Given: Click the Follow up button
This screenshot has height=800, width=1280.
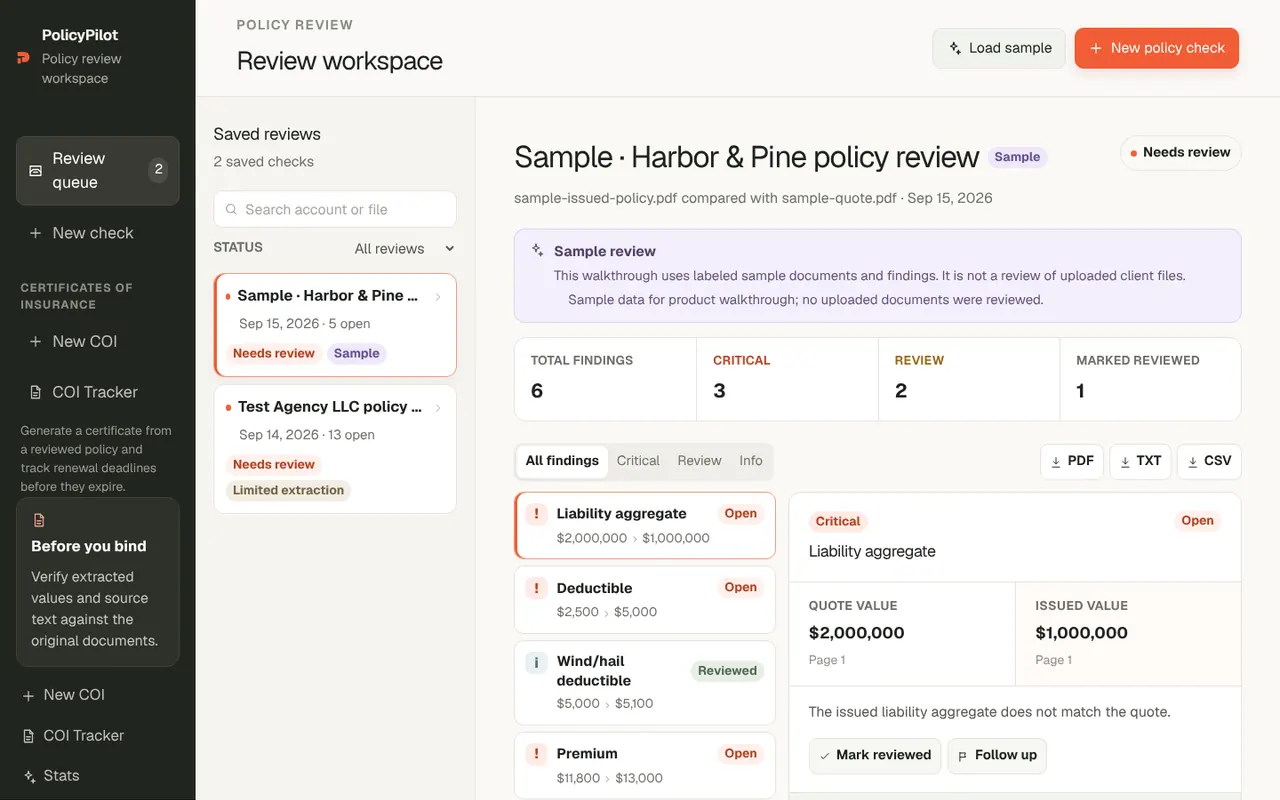Looking at the screenshot, I should click(x=997, y=755).
